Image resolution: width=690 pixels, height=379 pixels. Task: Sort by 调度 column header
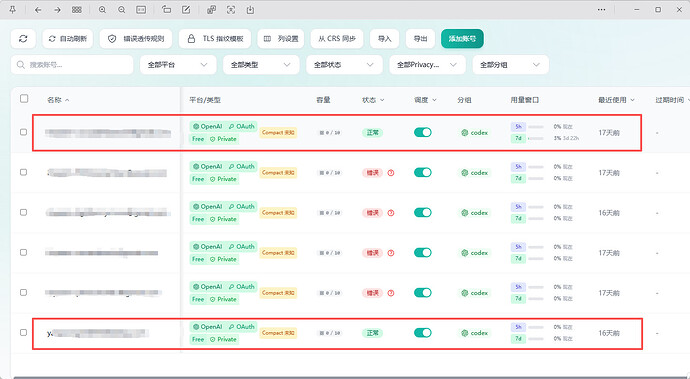(425, 100)
